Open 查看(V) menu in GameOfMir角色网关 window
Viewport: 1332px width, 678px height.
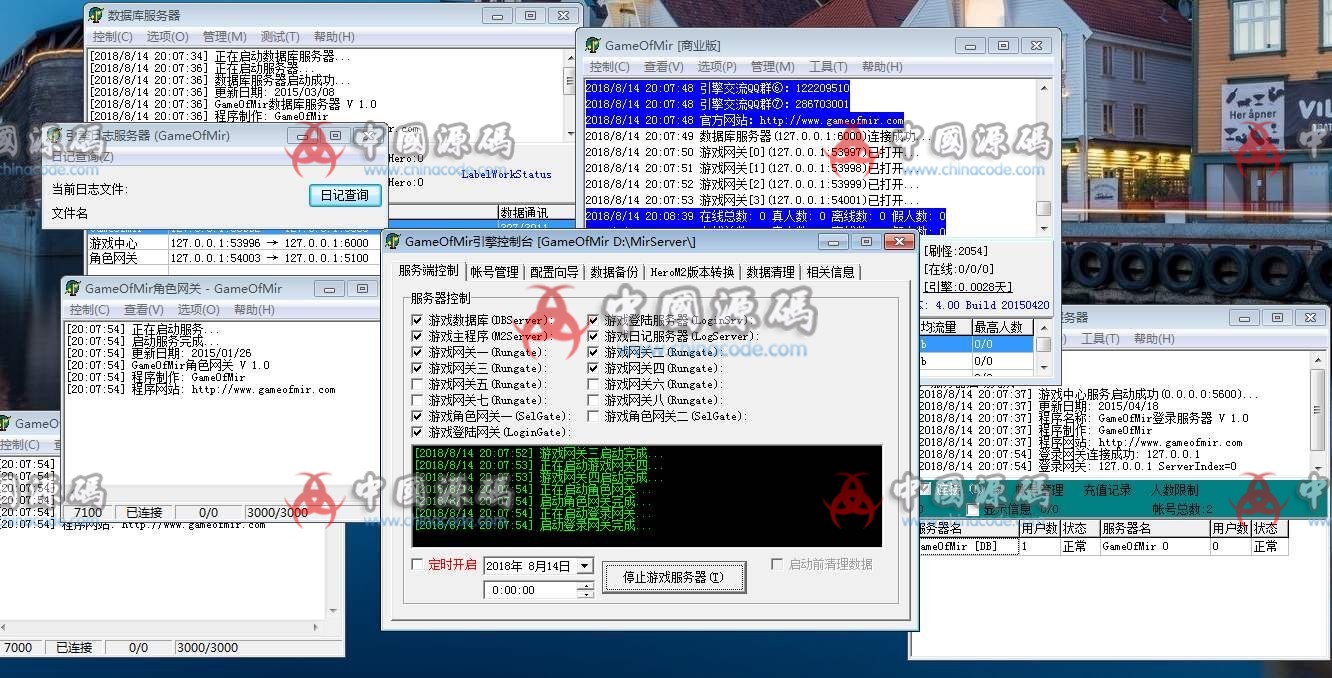144,310
